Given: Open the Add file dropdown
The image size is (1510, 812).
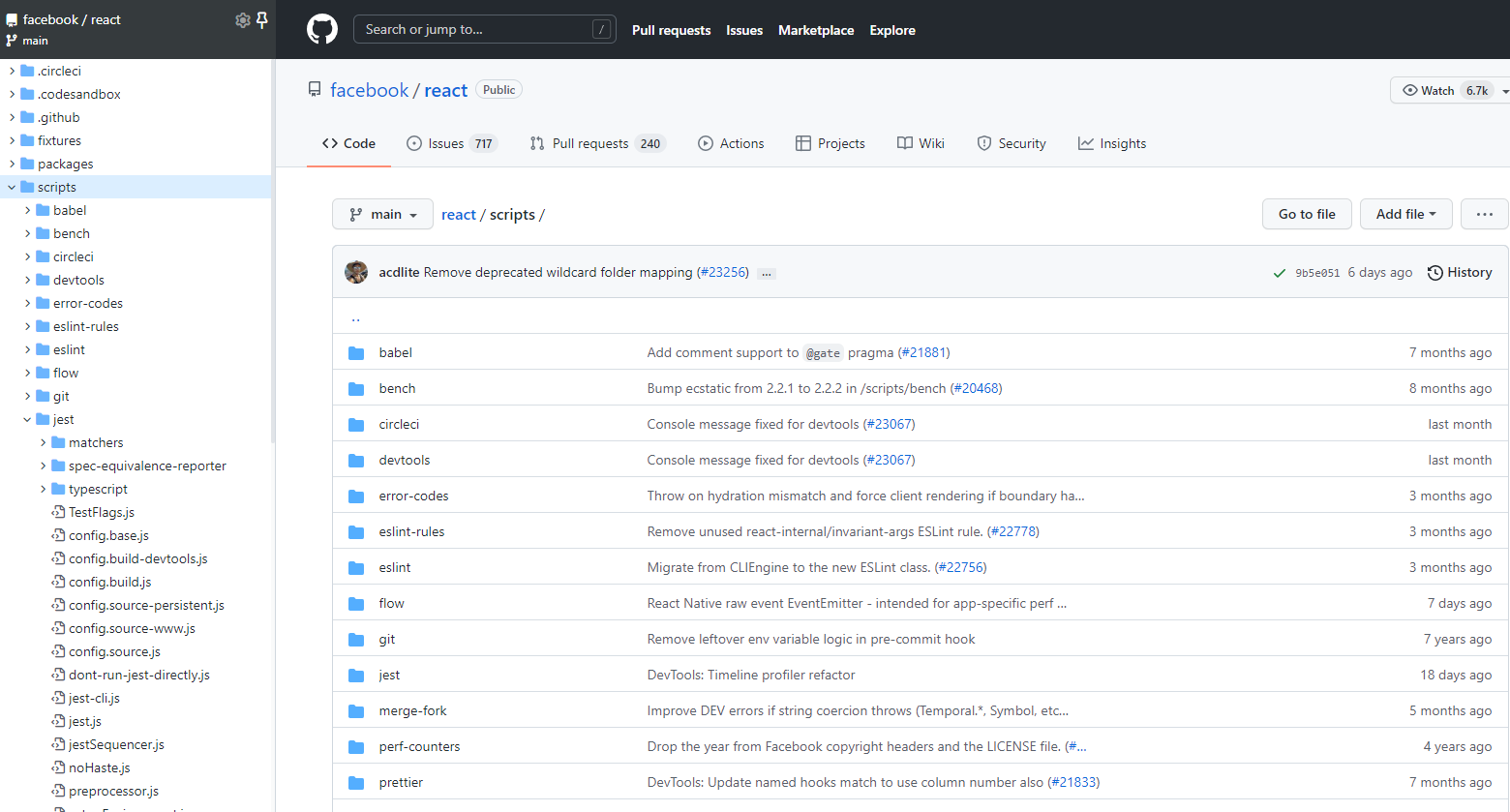Looking at the screenshot, I should pos(1405,214).
